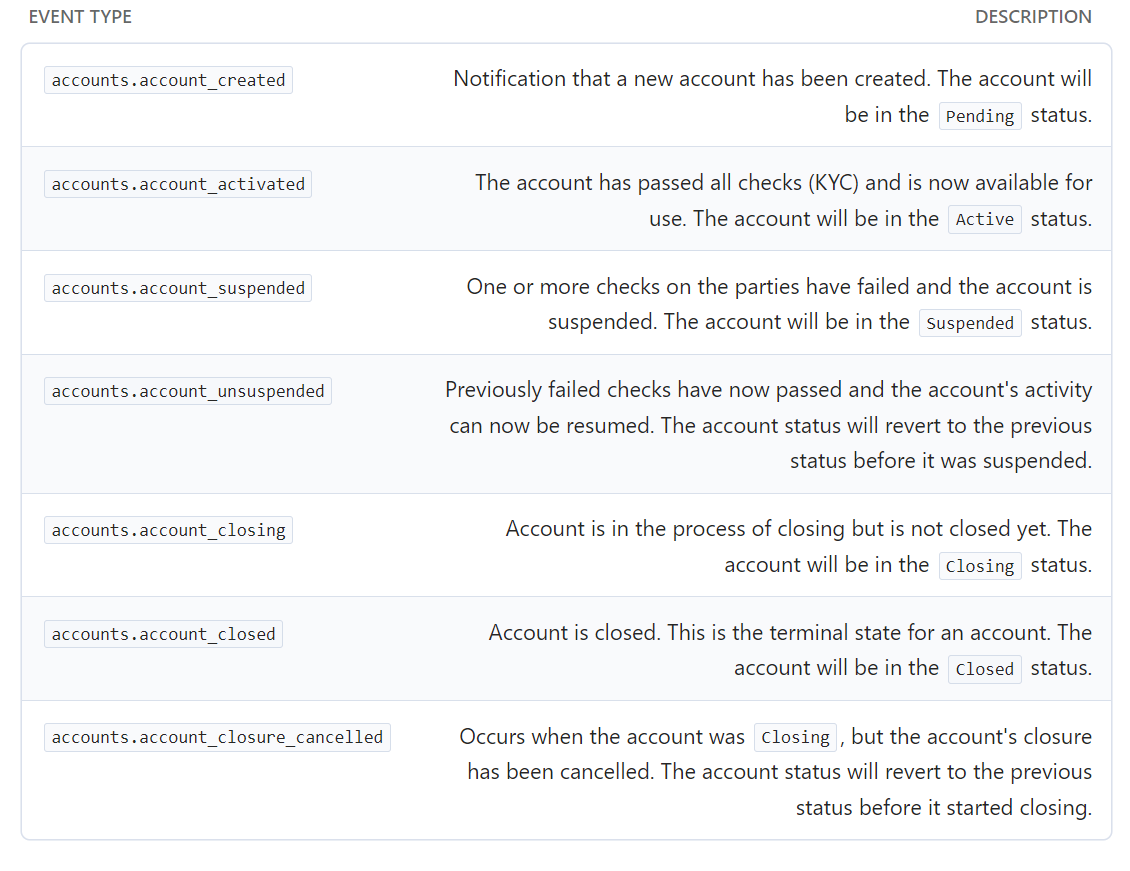This screenshot has height=871, width=1130.
Task: Click the accounts.account_suspended event code
Action: point(178,288)
